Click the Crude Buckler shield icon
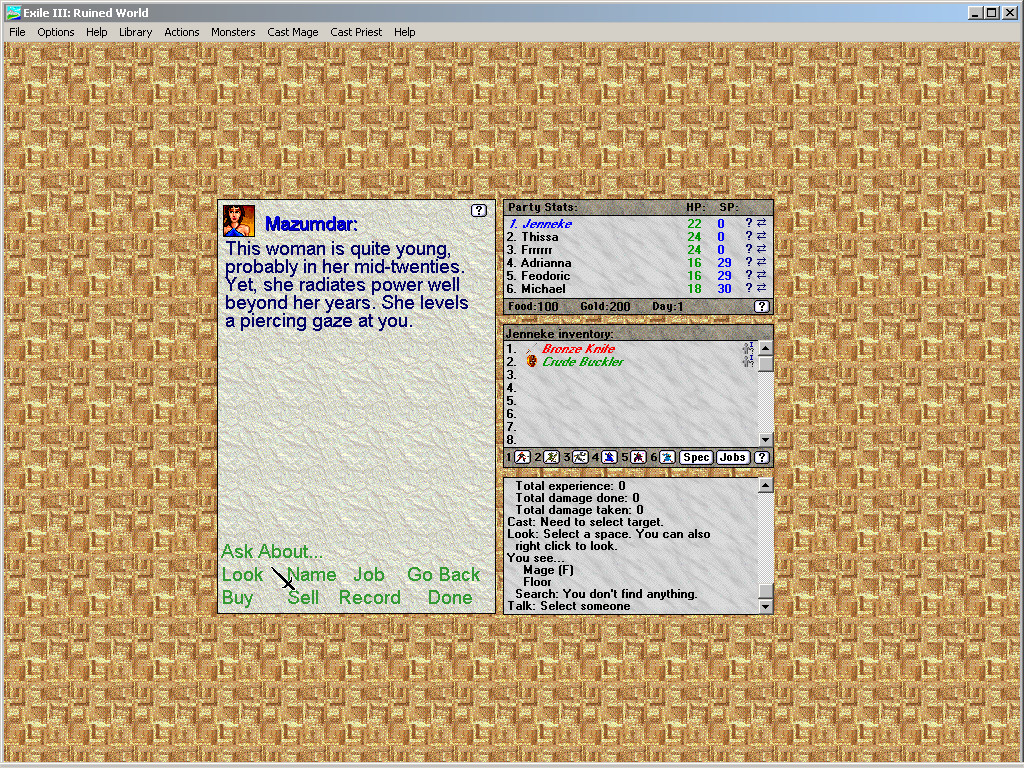This screenshot has width=1024, height=768. 531,361
